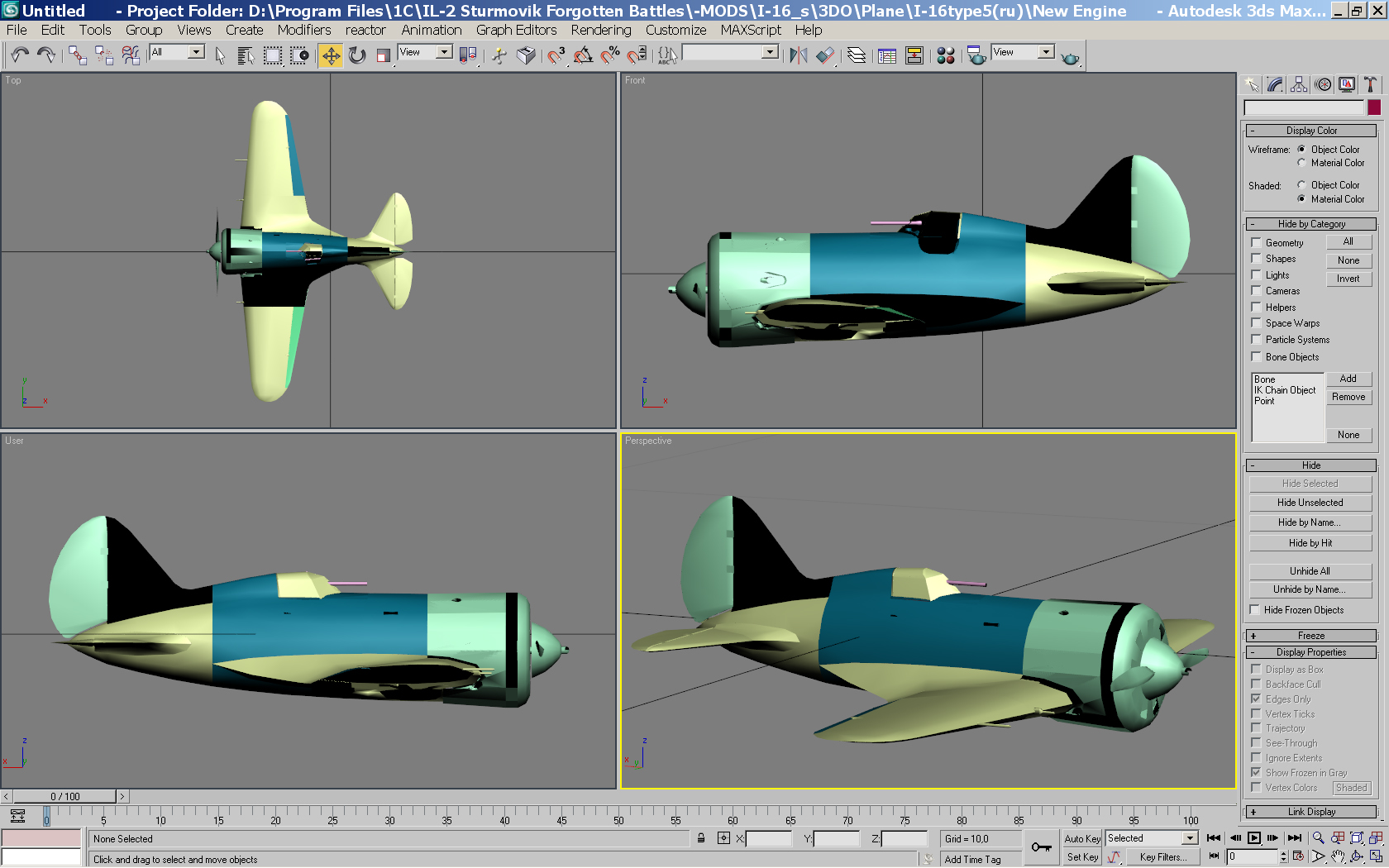The width and height of the screenshot is (1389, 868).
Task: Activate the Select and Move tool
Action: tap(331, 55)
